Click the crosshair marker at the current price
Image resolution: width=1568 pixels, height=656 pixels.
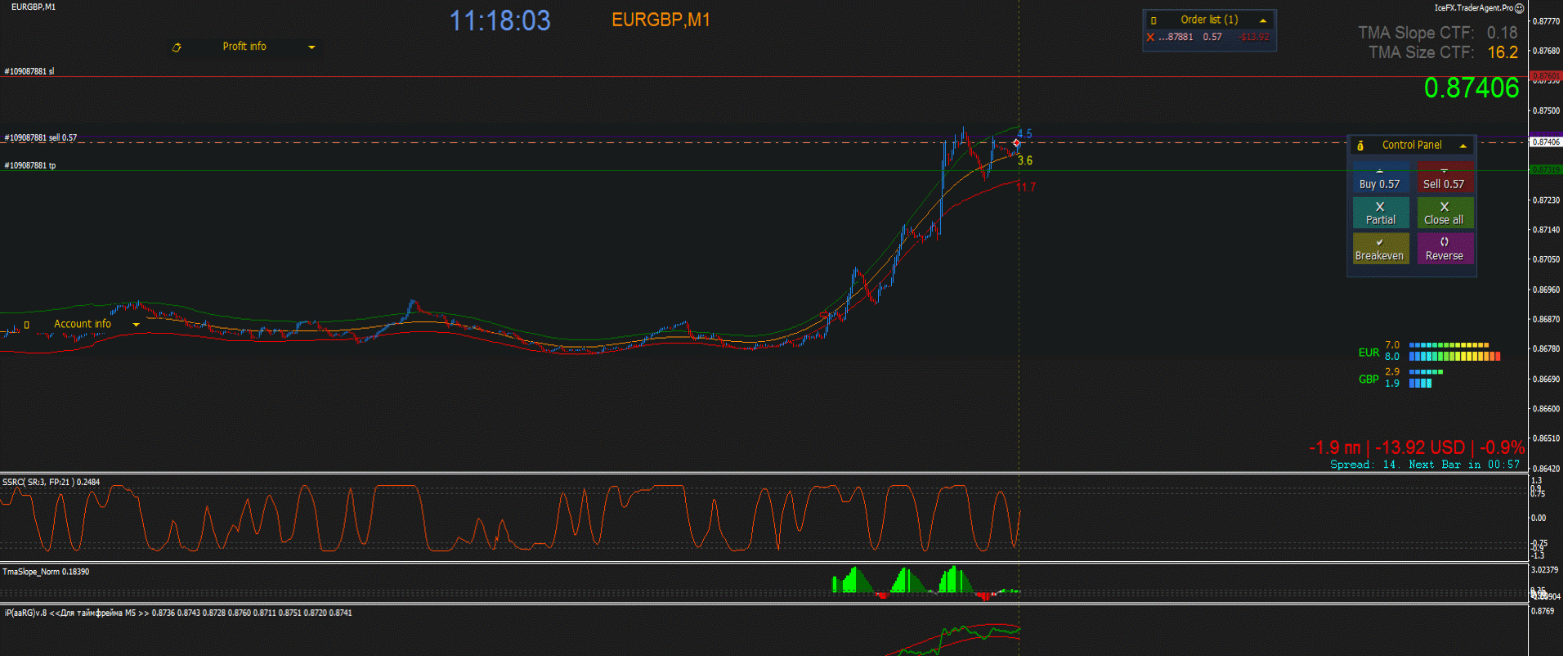[x=1016, y=143]
